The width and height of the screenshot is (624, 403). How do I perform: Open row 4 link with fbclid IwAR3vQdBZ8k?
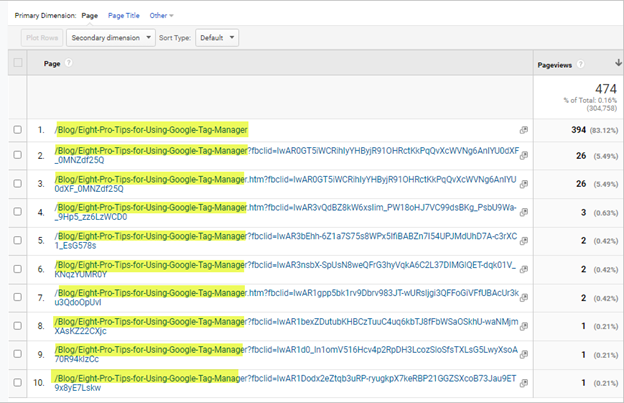tap(285, 212)
